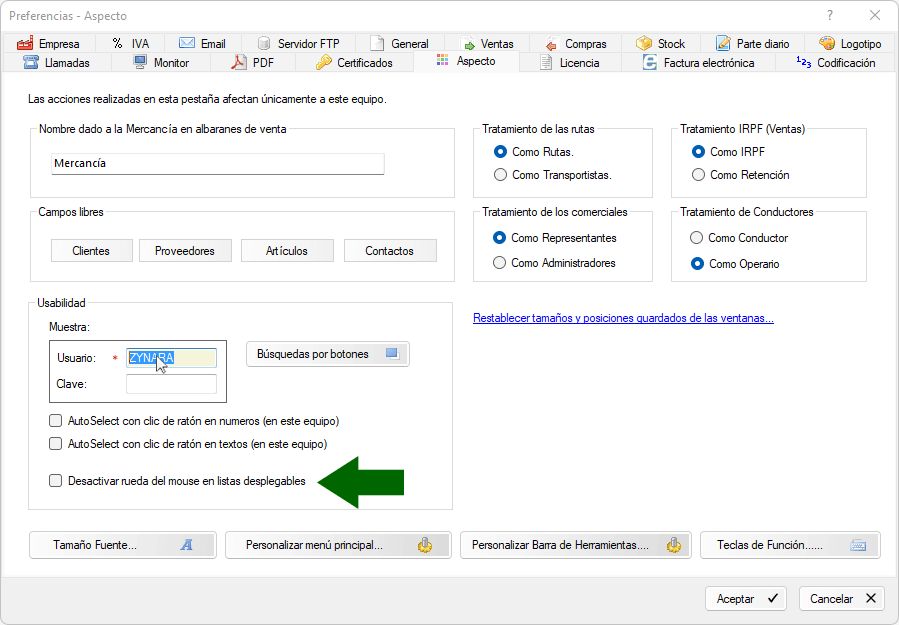This screenshot has width=899, height=625.
Task: Click Restablecer tamaños y posiciones link
Action: point(625,318)
